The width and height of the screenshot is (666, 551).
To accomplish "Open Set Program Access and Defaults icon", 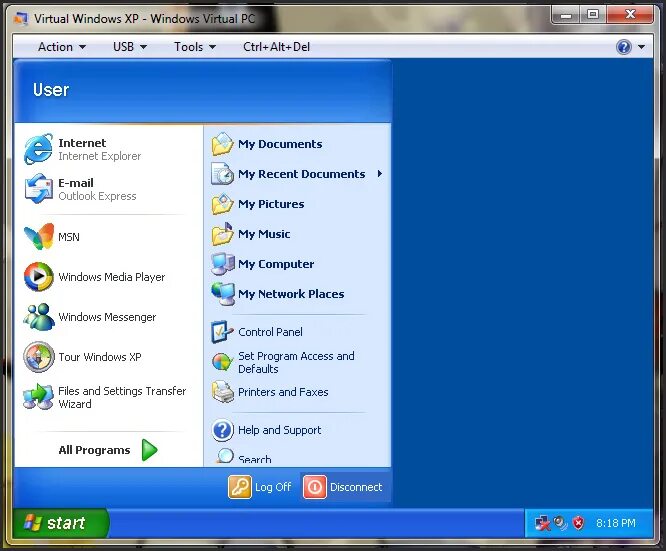I will click(222, 362).
